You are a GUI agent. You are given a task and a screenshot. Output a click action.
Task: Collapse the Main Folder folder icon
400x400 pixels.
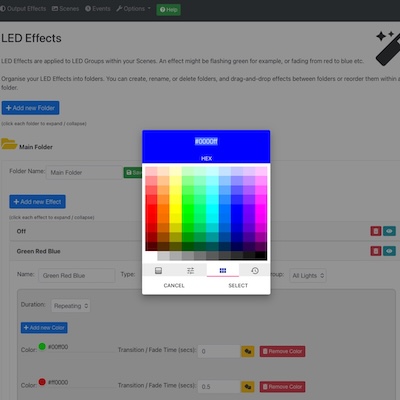point(9,144)
